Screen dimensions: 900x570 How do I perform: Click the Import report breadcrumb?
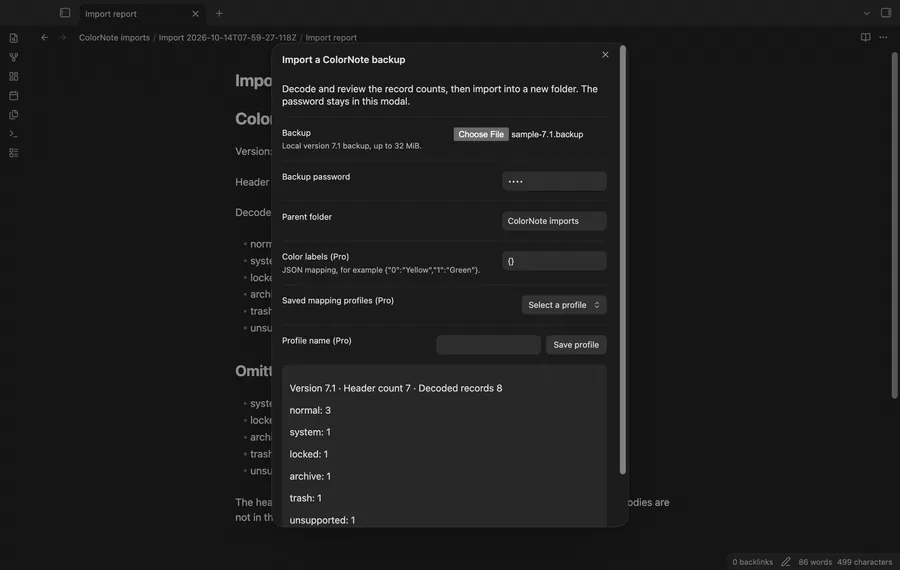click(331, 38)
